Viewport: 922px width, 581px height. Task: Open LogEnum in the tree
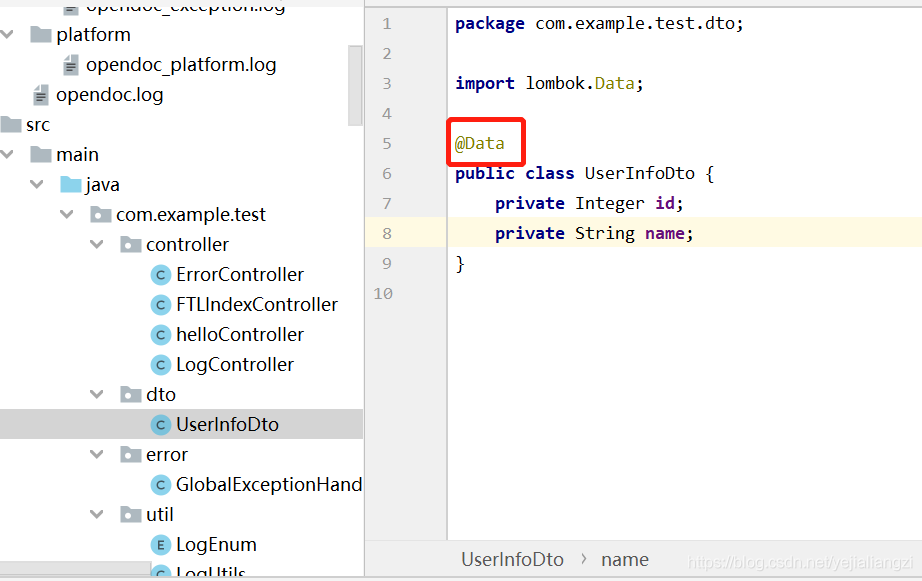[216, 545]
